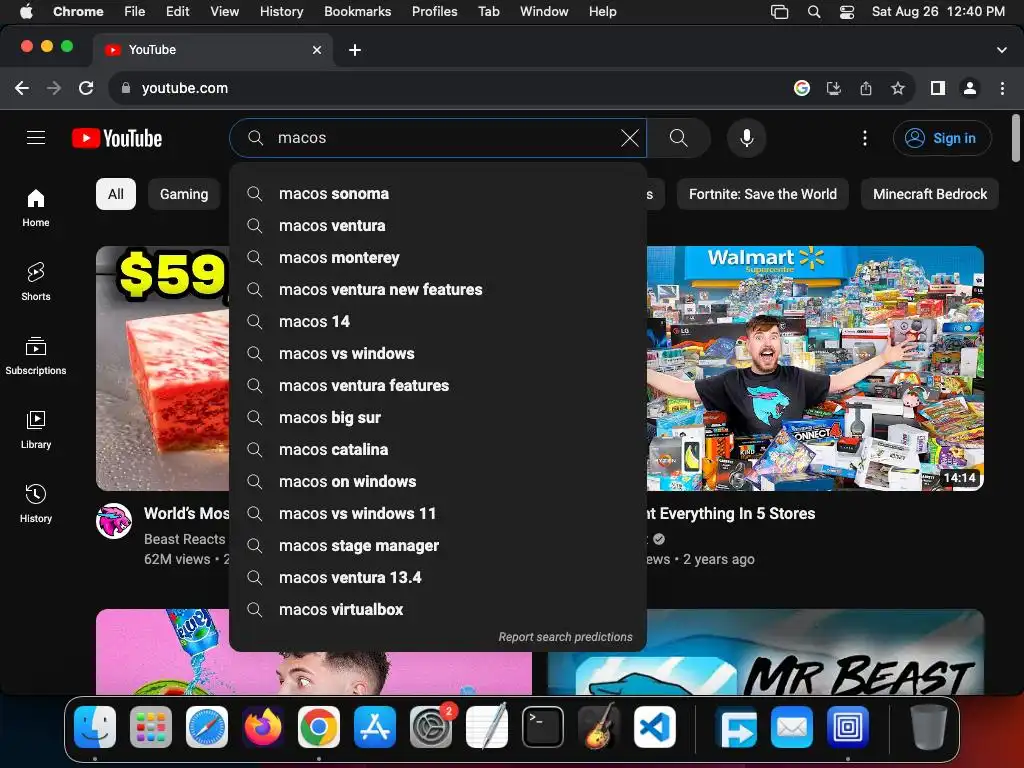
Task: Open Subscriptions in sidebar
Action: point(36,355)
